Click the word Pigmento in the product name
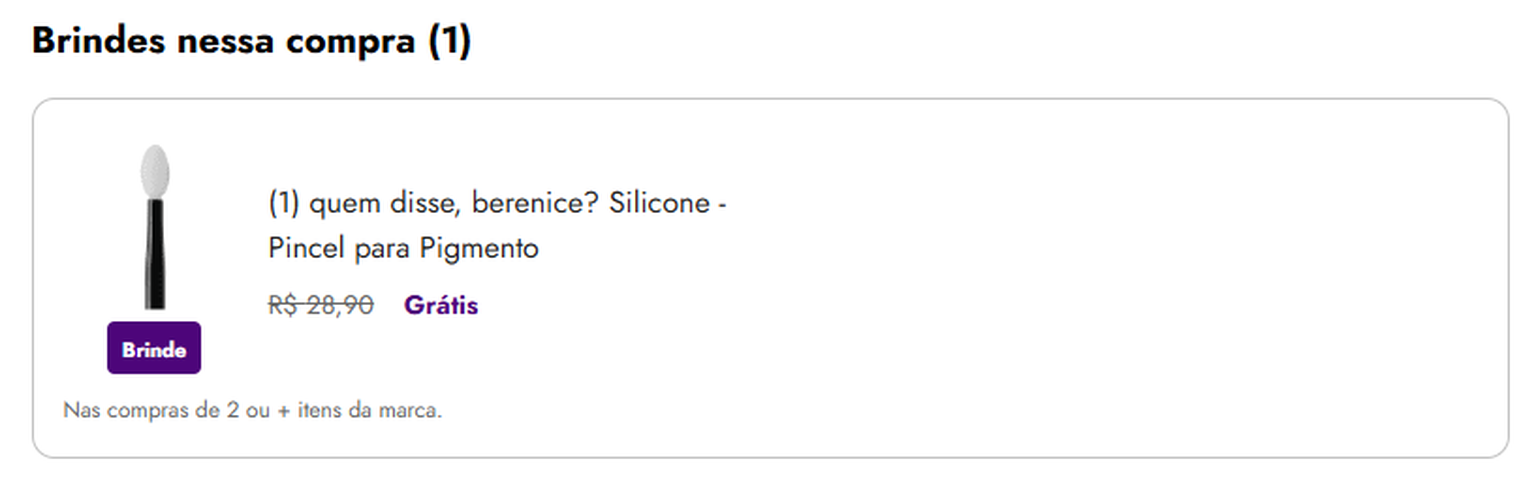Image resolution: width=1536 pixels, height=500 pixels. point(479,248)
